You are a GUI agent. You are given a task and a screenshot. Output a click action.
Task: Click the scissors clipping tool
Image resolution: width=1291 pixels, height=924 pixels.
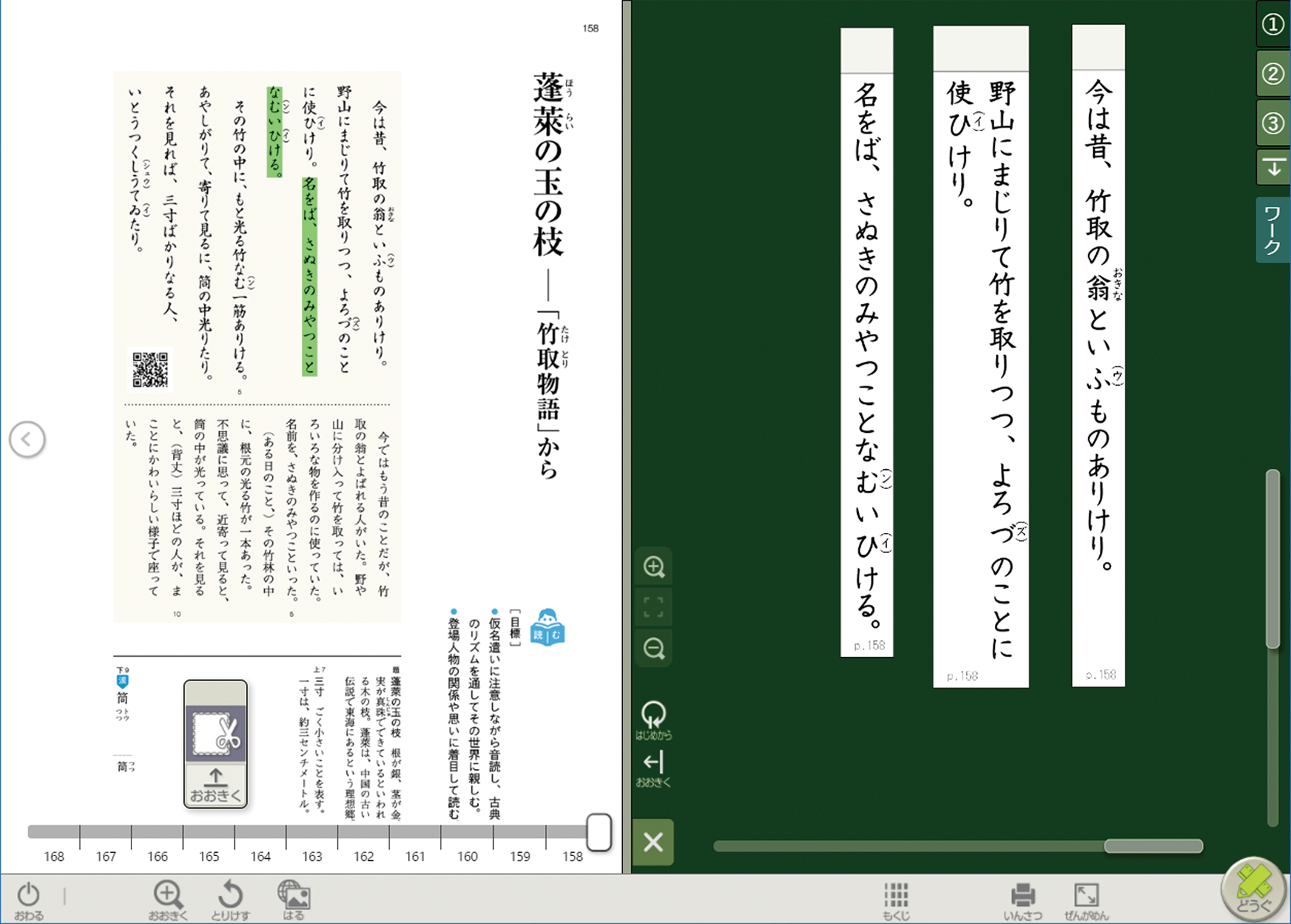(216, 733)
